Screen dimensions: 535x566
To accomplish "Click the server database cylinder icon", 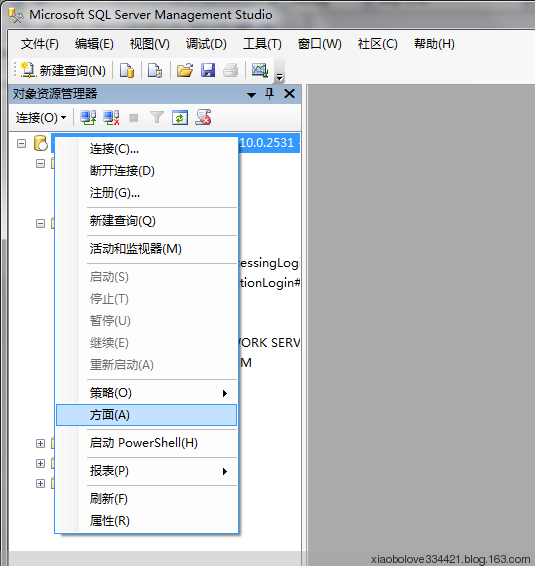I will click(x=40, y=143).
